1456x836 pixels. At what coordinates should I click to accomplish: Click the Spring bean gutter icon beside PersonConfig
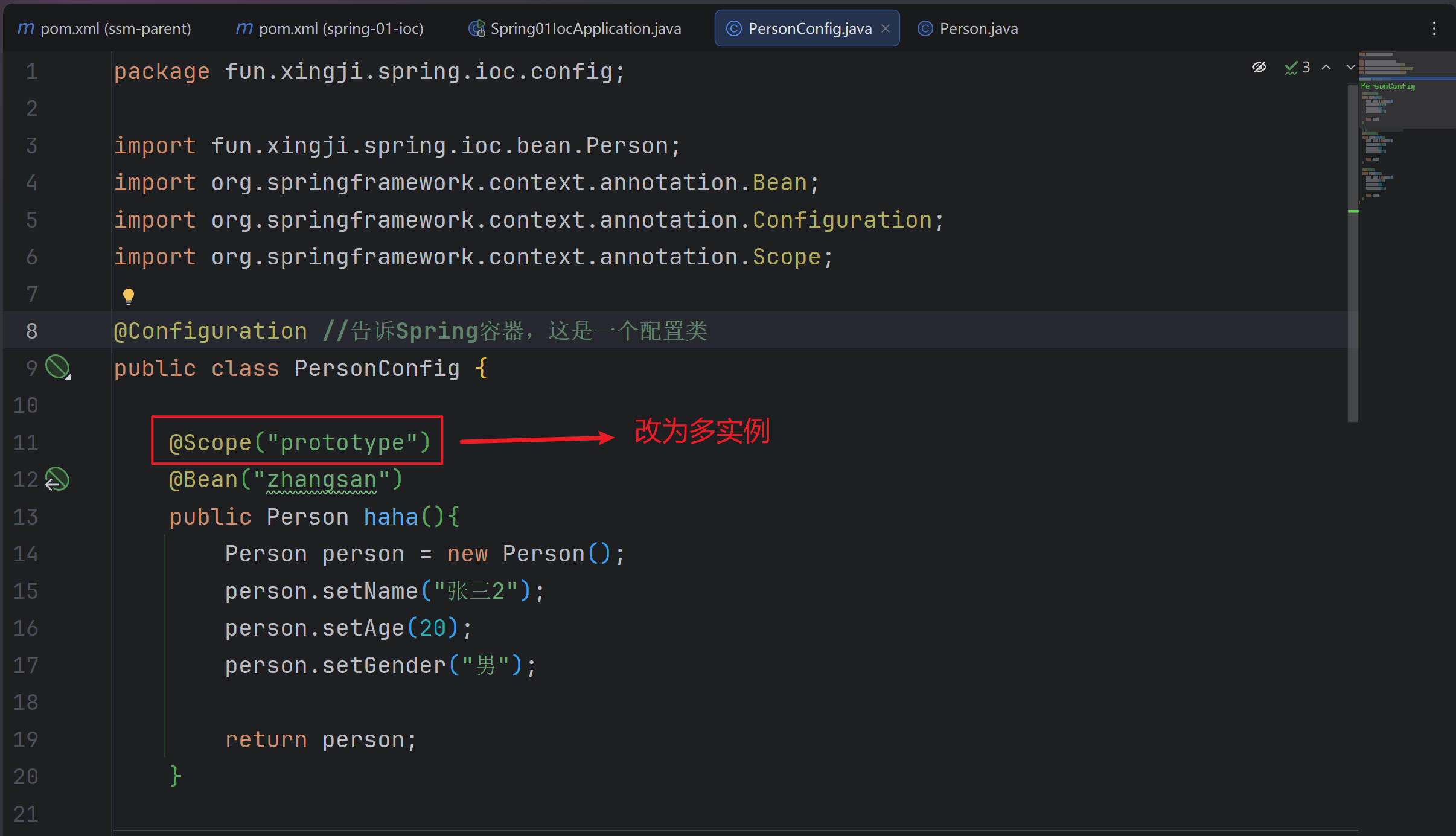(58, 367)
